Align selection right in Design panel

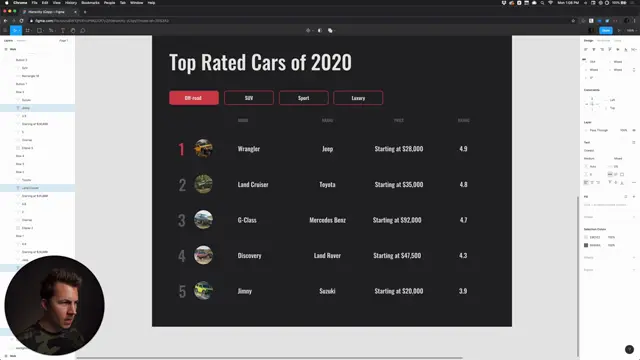602,49
